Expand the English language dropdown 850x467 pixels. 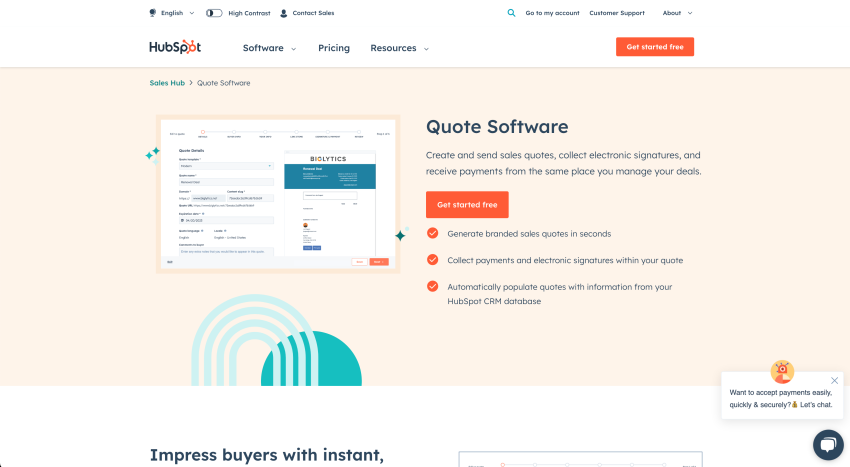click(x=178, y=13)
